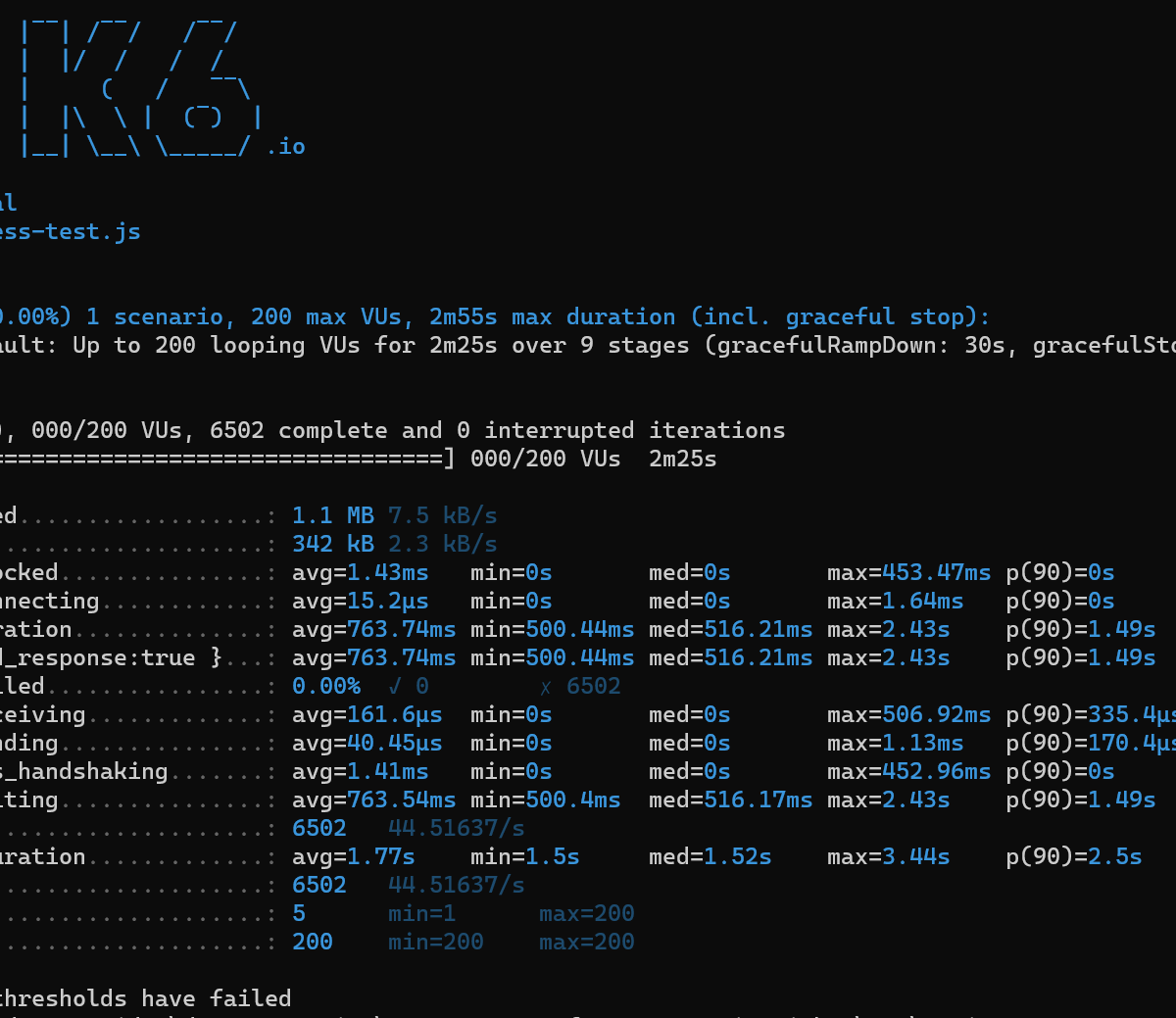Select the stress test .js script filename
Image resolution: width=1176 pixels, height=1018 pixels.
70,232
